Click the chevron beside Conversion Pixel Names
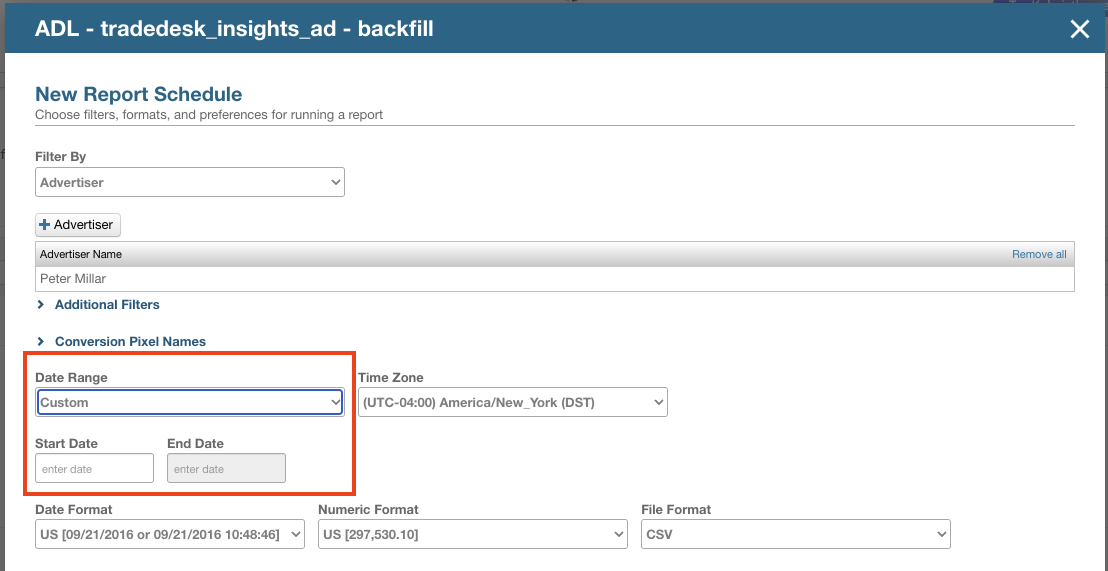 [41, 342]
